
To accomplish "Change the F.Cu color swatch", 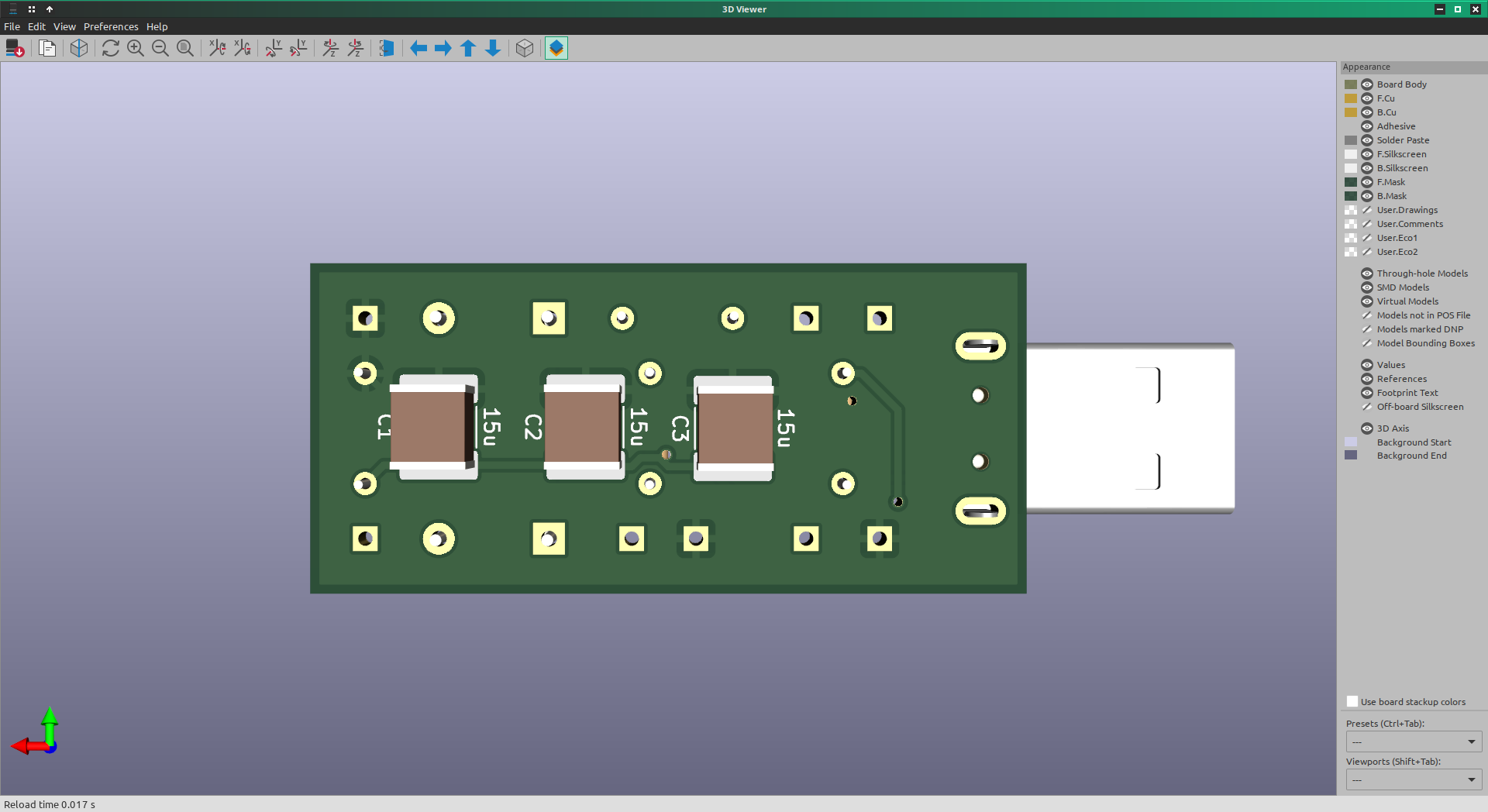I will click(1351, 98).
